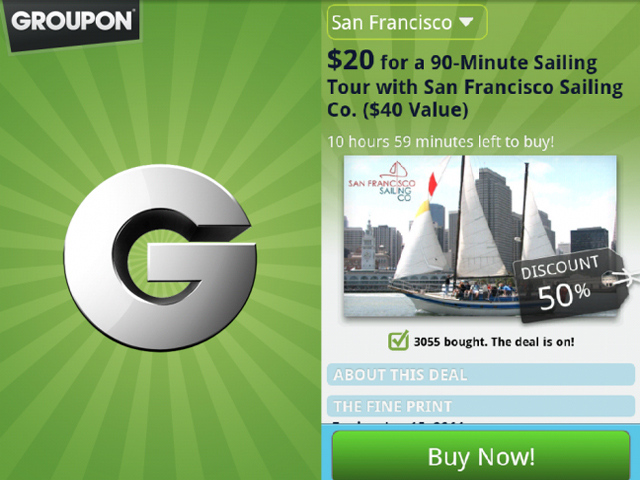640x480 pixels.
Task: Select the $20 price text
Action: pos(350,60)
